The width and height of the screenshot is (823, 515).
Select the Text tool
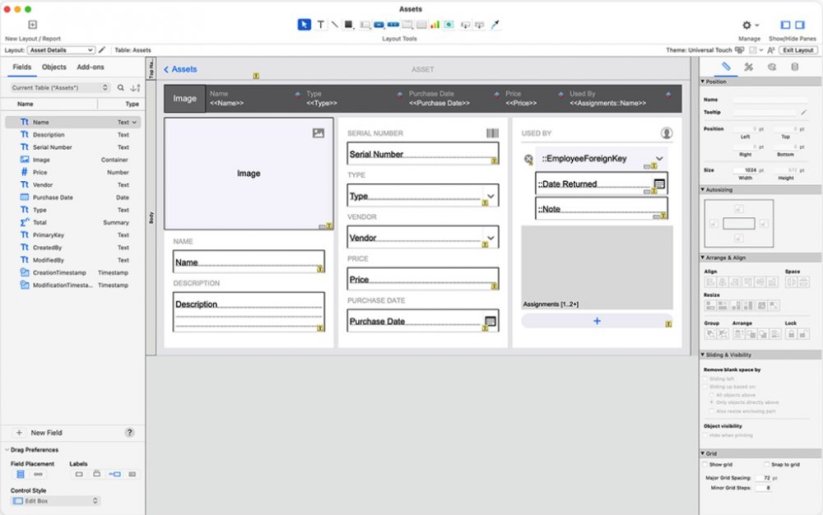point(321,25)
